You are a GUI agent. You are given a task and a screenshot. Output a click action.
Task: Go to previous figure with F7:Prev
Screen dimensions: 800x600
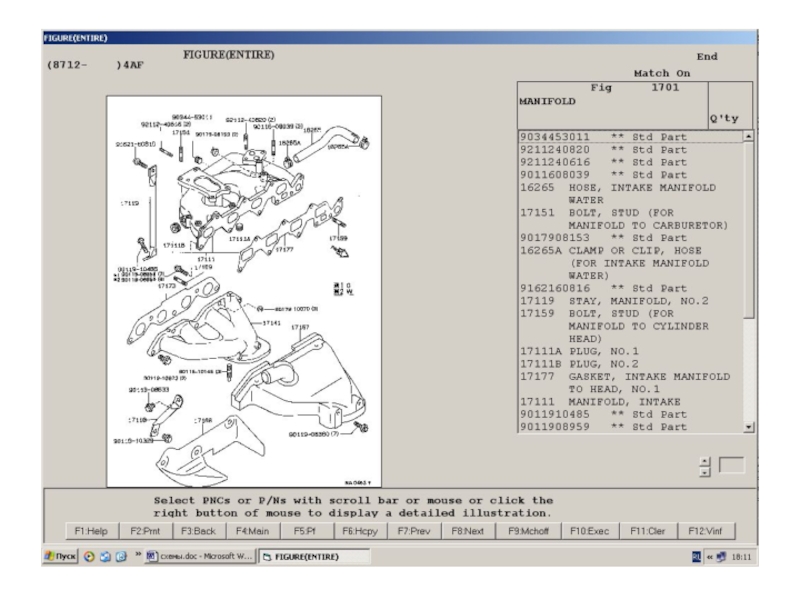(x=414, y=531)
